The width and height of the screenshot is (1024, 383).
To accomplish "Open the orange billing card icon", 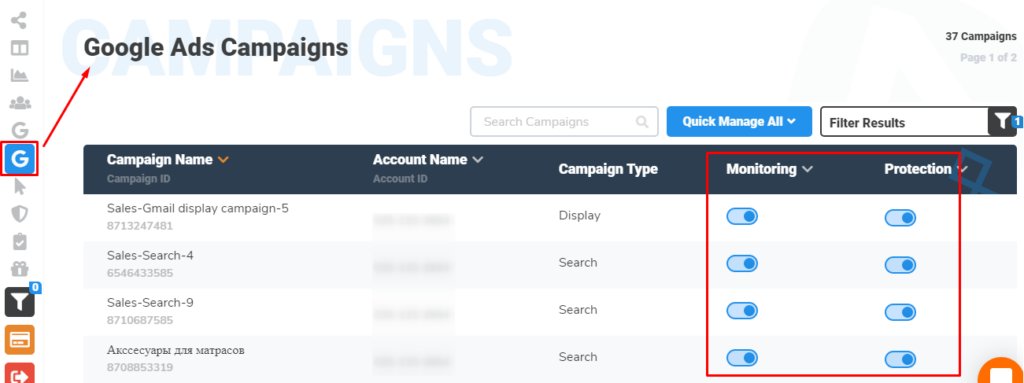I will [20, 340].
